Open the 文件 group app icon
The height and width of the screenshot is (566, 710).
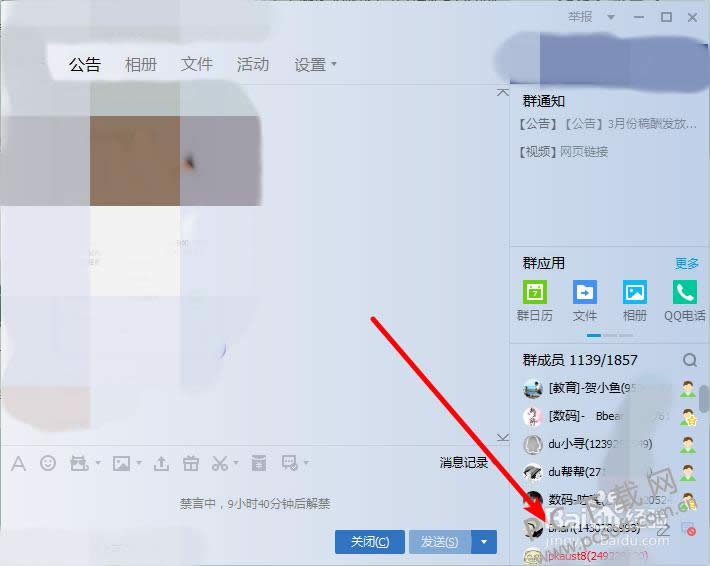585,301
